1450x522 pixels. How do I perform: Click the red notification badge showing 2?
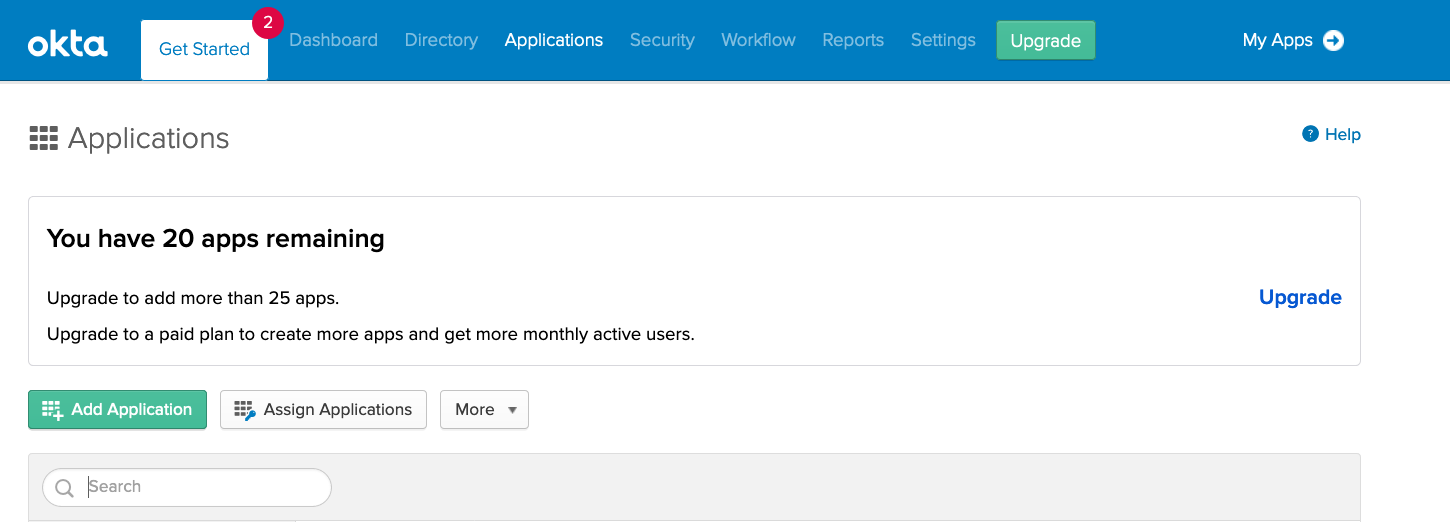tap(267, 22)
